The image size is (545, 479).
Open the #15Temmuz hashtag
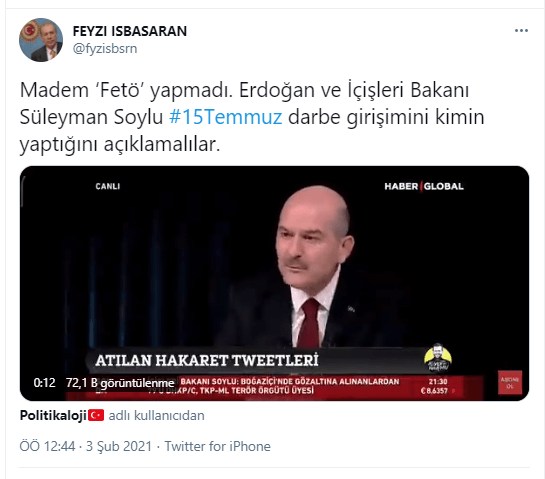click(225, 117)
